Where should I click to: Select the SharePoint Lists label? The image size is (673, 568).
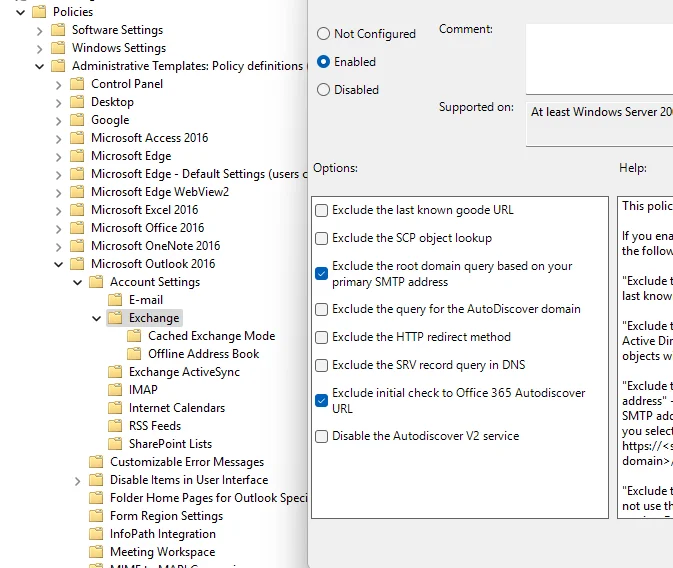(170, 444)
